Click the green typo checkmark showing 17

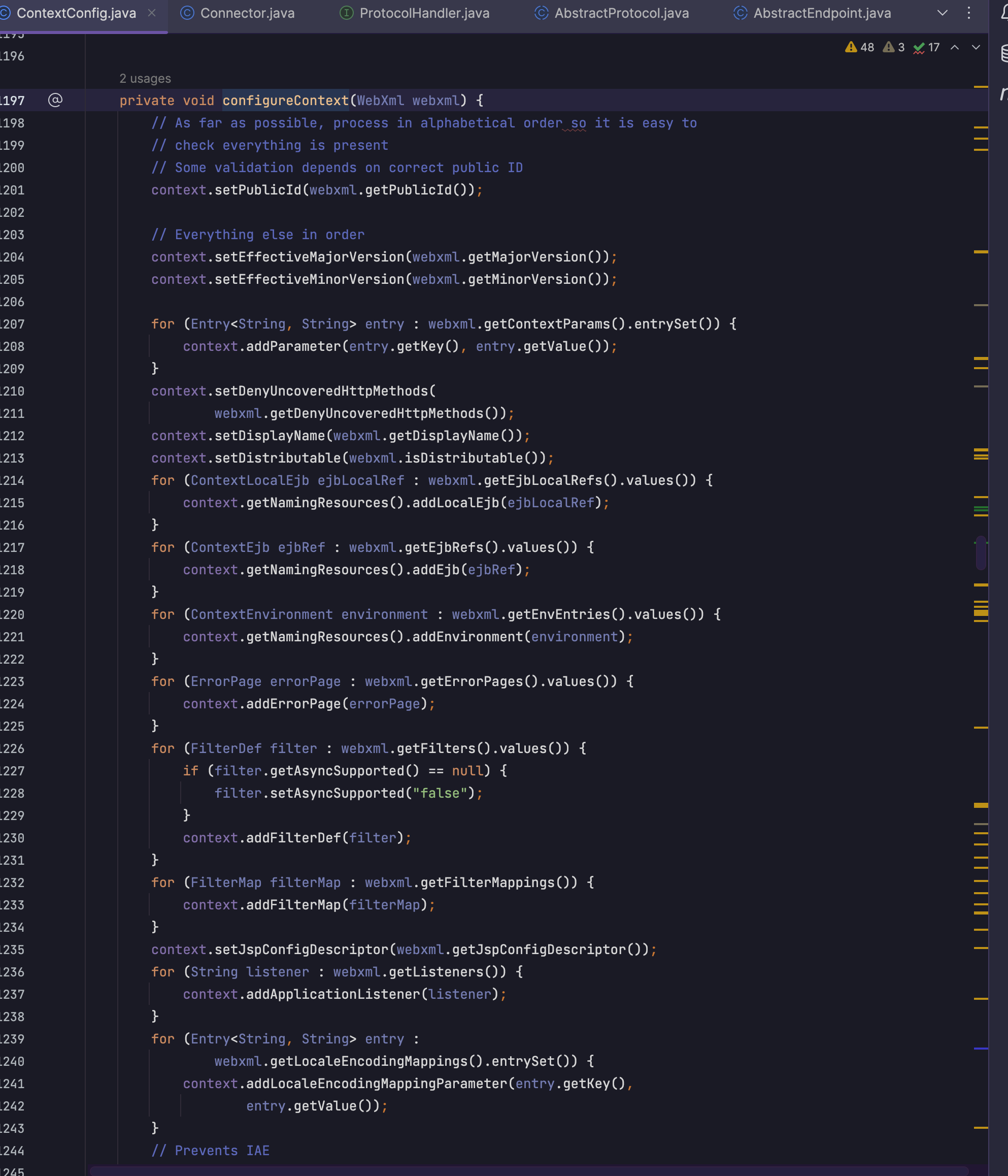(x=926, y=47)
